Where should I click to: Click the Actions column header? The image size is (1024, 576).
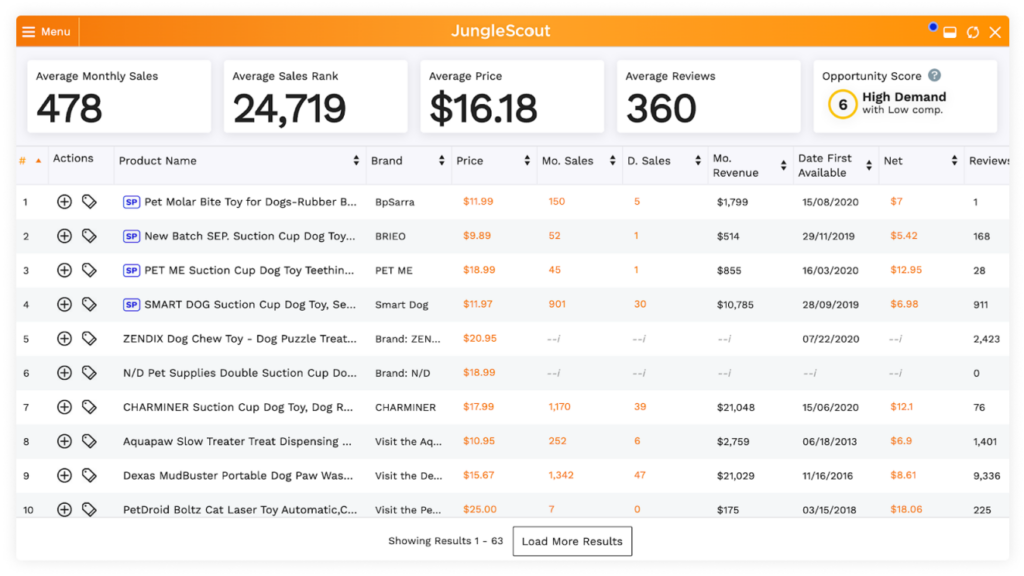(73, 159)
